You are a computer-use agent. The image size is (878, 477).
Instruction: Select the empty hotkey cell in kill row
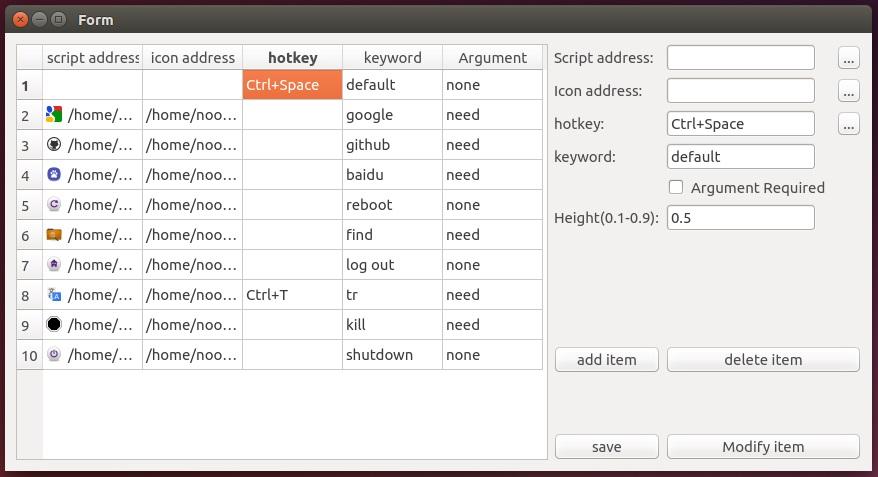292,324
